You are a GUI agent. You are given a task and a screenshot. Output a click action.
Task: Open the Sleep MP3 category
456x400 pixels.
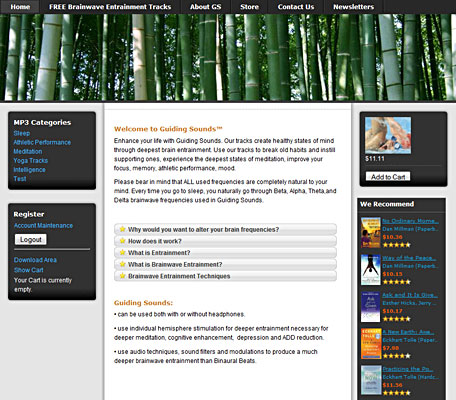[x=22, y=133]
